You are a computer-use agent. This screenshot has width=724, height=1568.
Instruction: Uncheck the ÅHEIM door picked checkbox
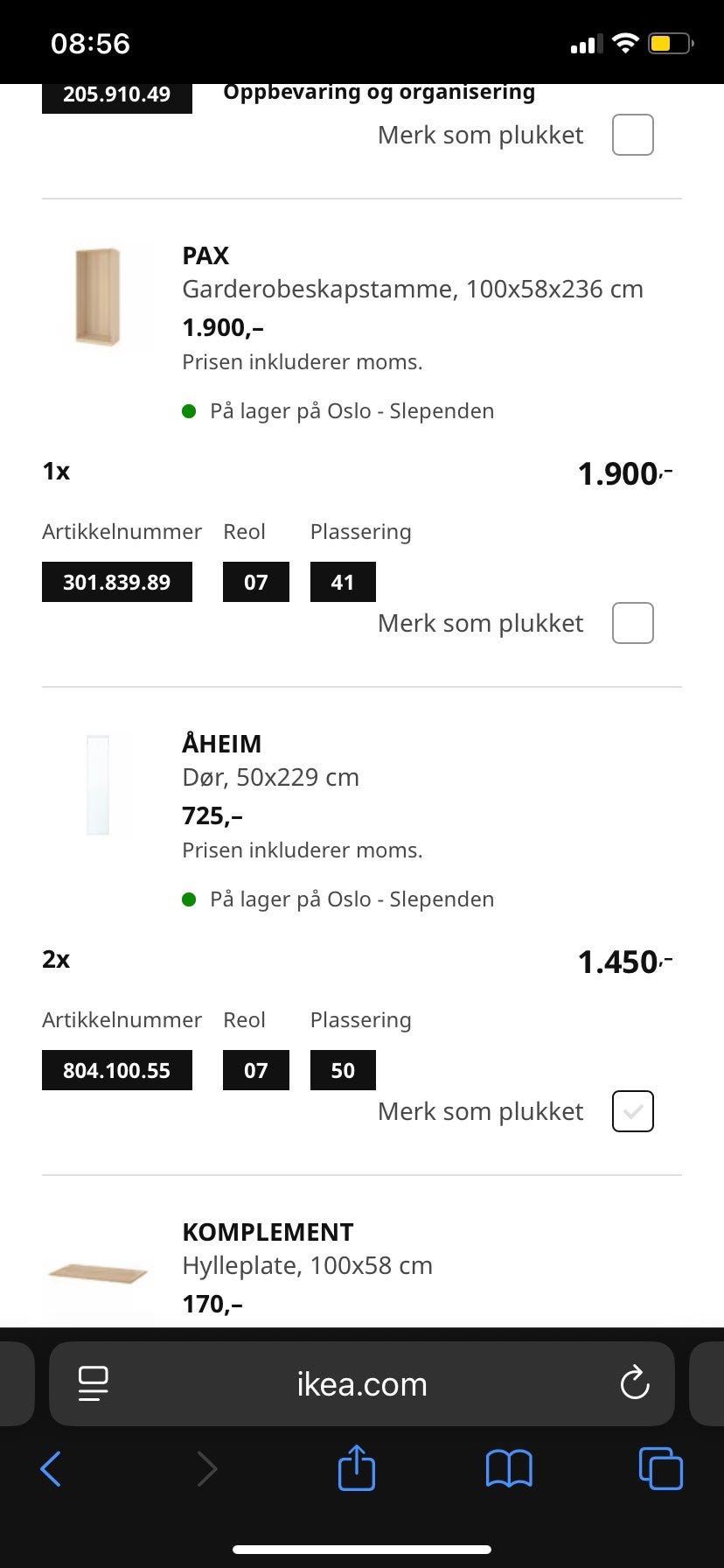(632, 1111)
